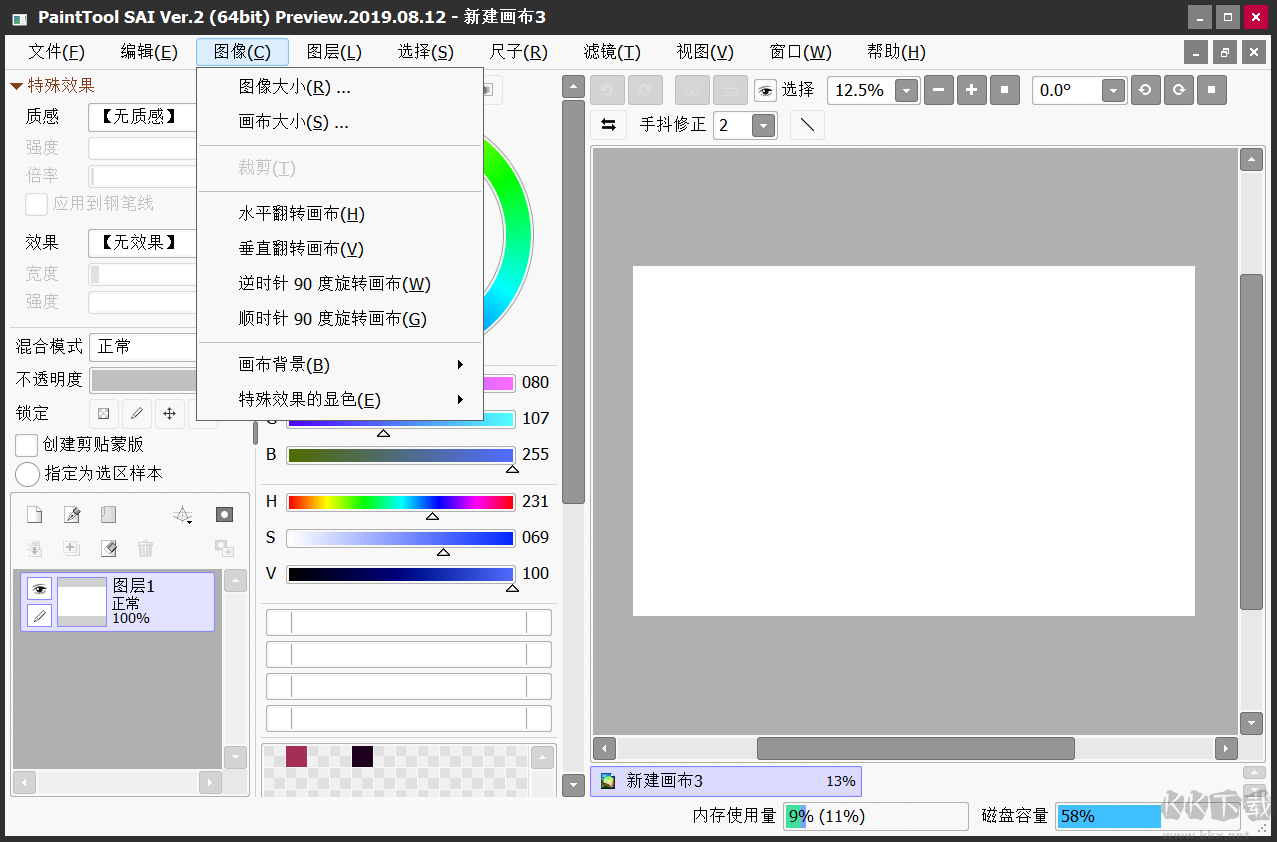This screenshot has width=1277, height=842.
Task: Open the 滤镜 menu
Action: coord(612,51)
